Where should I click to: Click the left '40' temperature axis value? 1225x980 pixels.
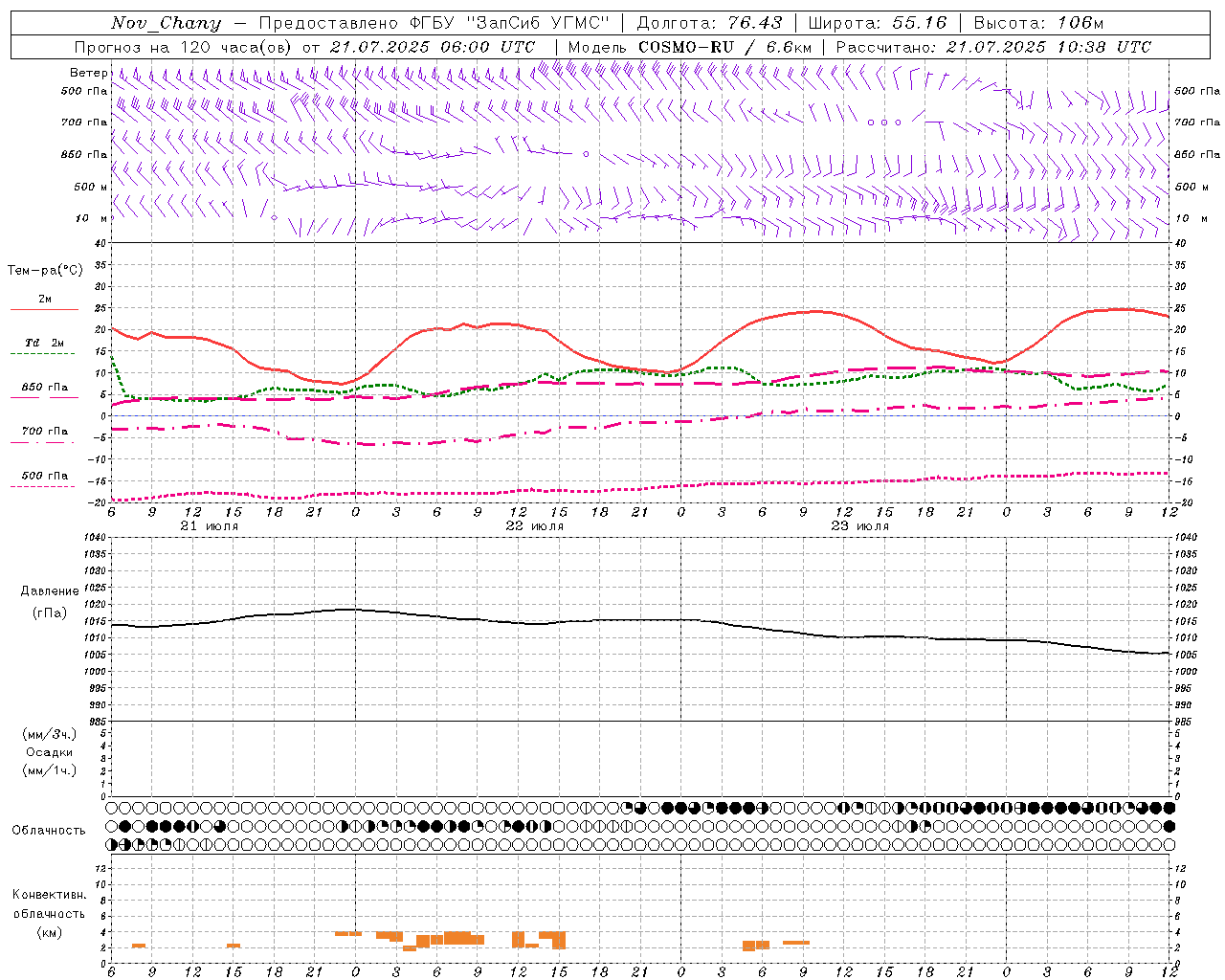(100, 243)
